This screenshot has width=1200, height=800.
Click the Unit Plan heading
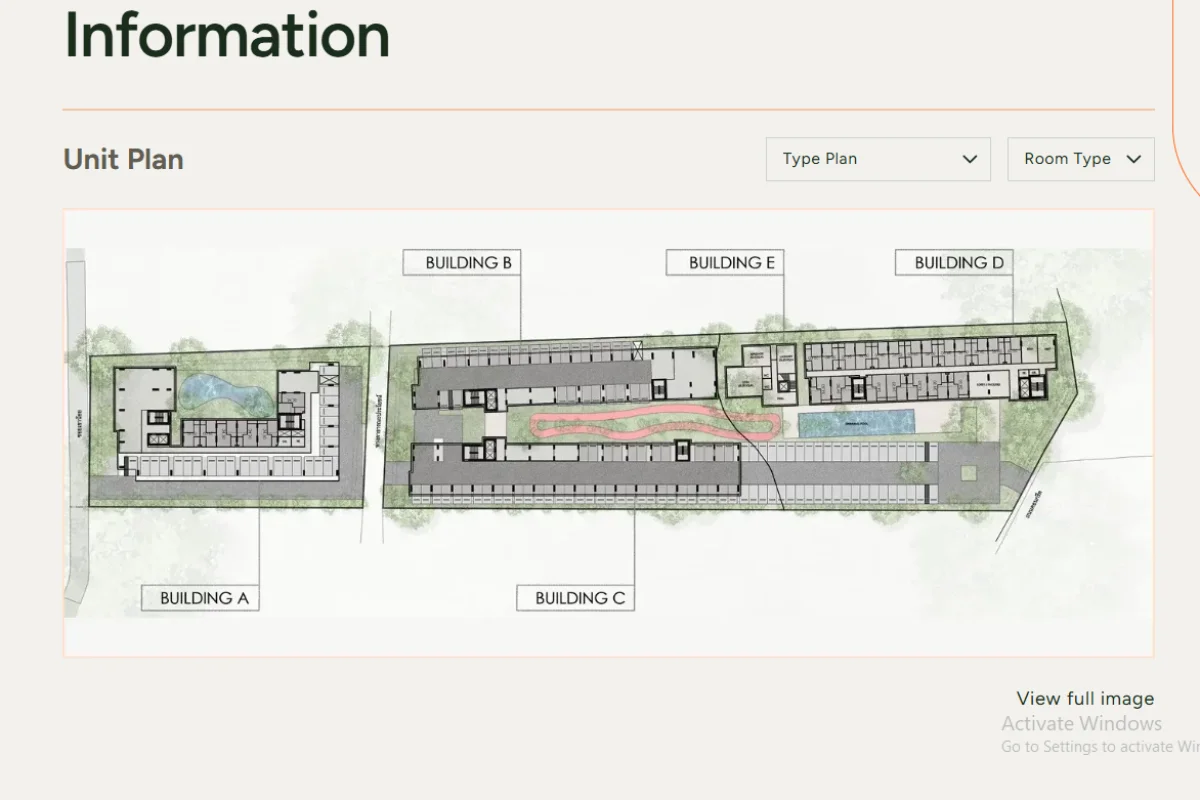pyautogui.click(x=123, y=159)
